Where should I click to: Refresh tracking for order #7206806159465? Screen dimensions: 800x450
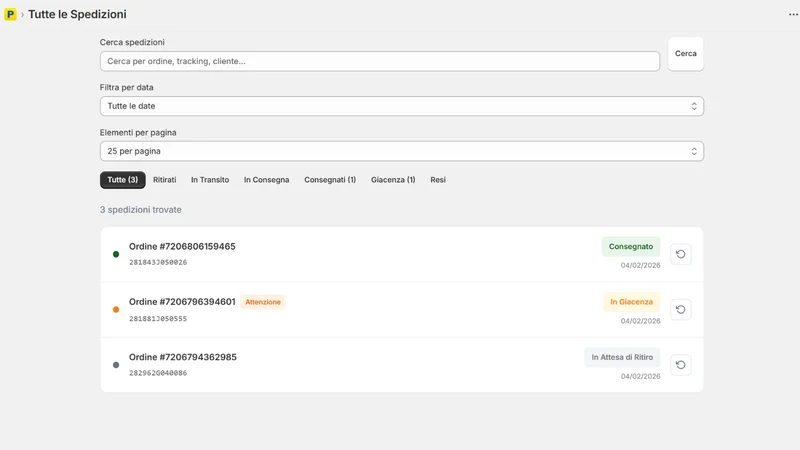tap(681, 254)
